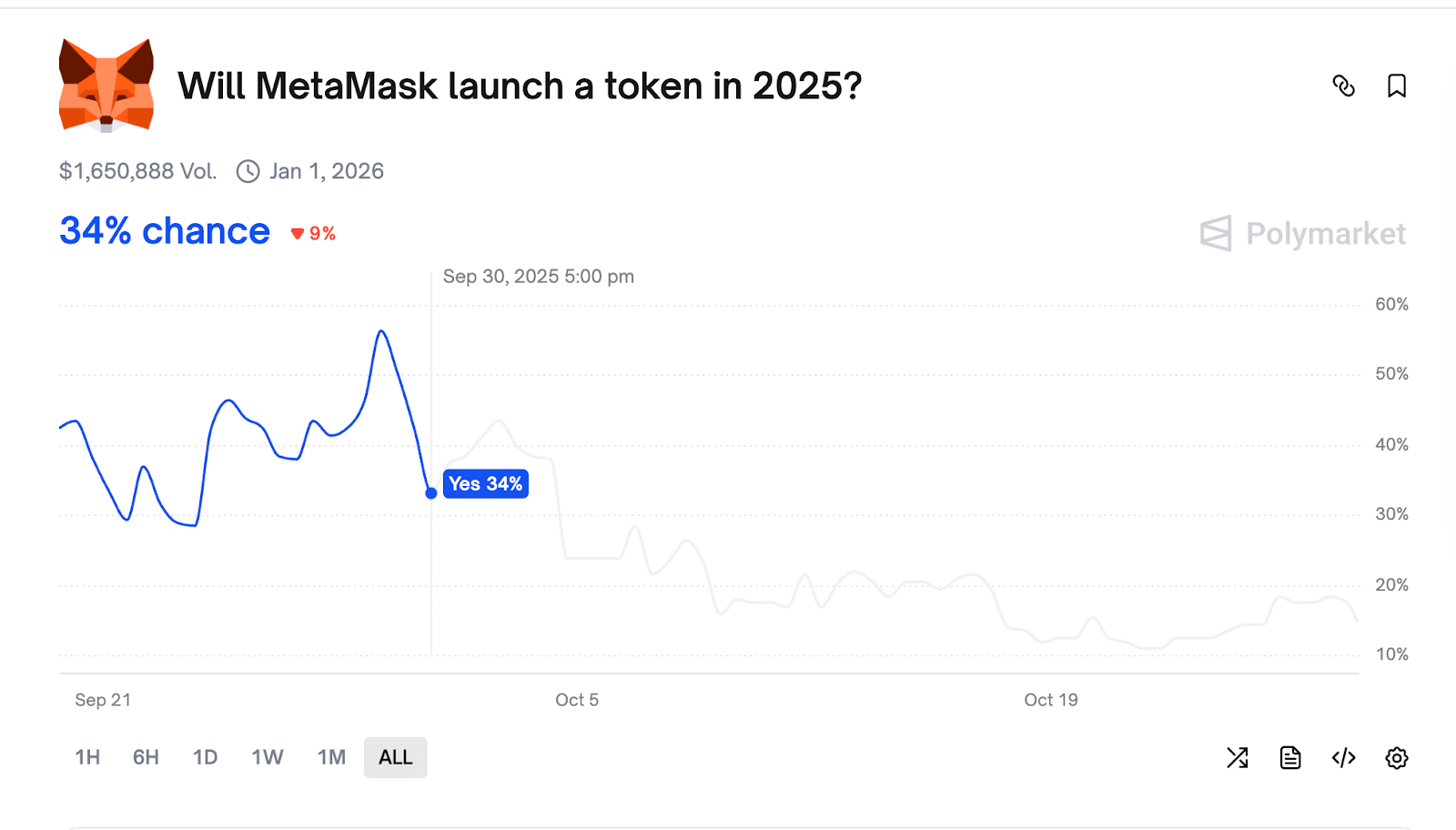1456x830 pixels.
Task: Click the 34% chance text
Action: [165, 231]
